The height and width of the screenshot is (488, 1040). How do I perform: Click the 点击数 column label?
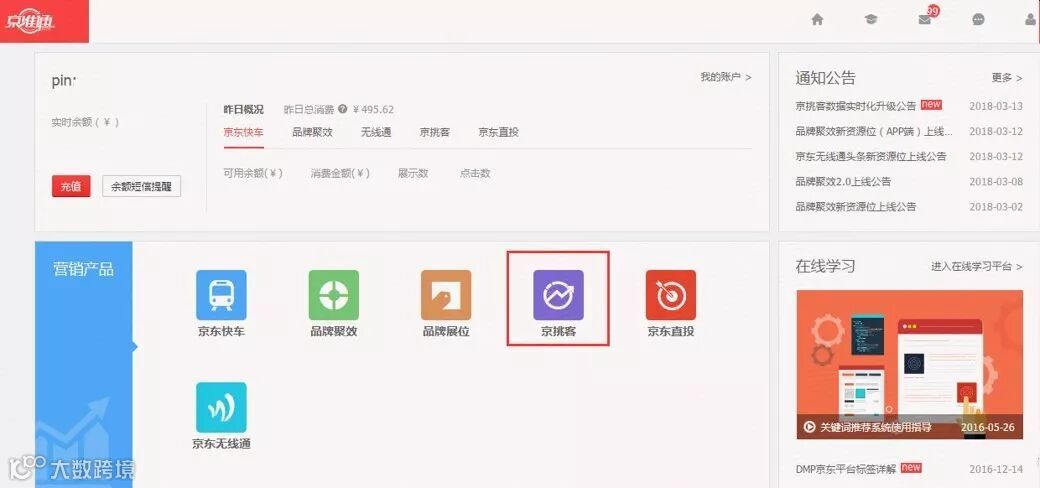pyautogui.click(x=475, y=173)
